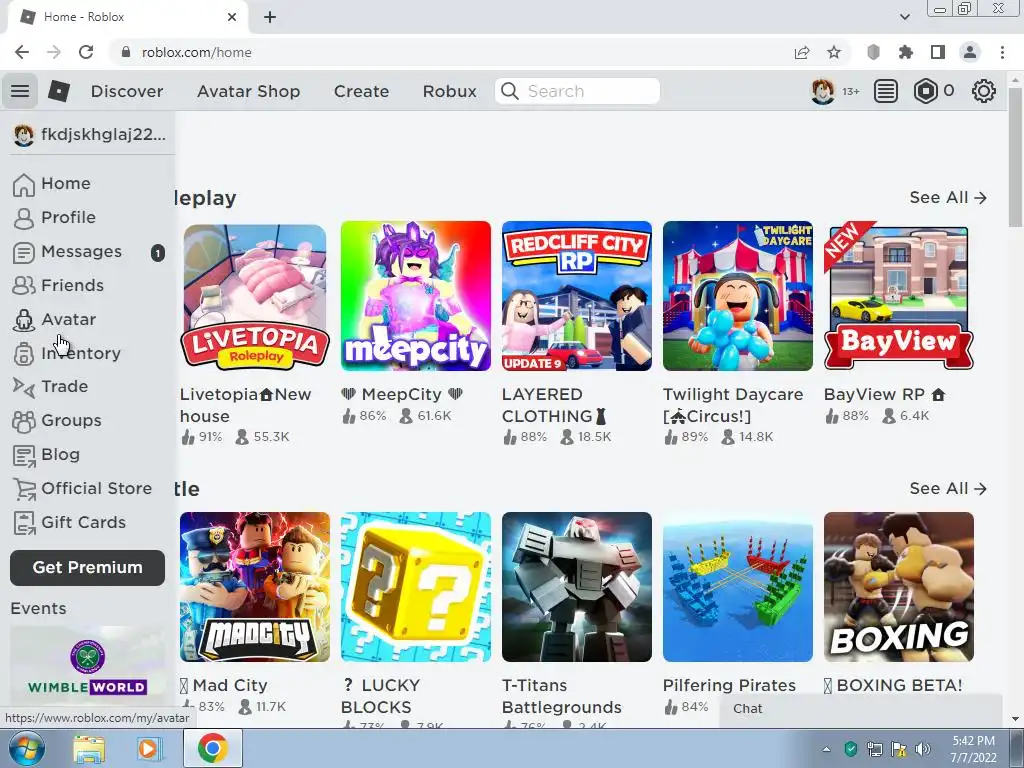The width and height of the screenshot is (1024, 768).
Task: Open the Pilfering Pirates thumbnail
Action: pyautogui.click(x=738, y=587)
